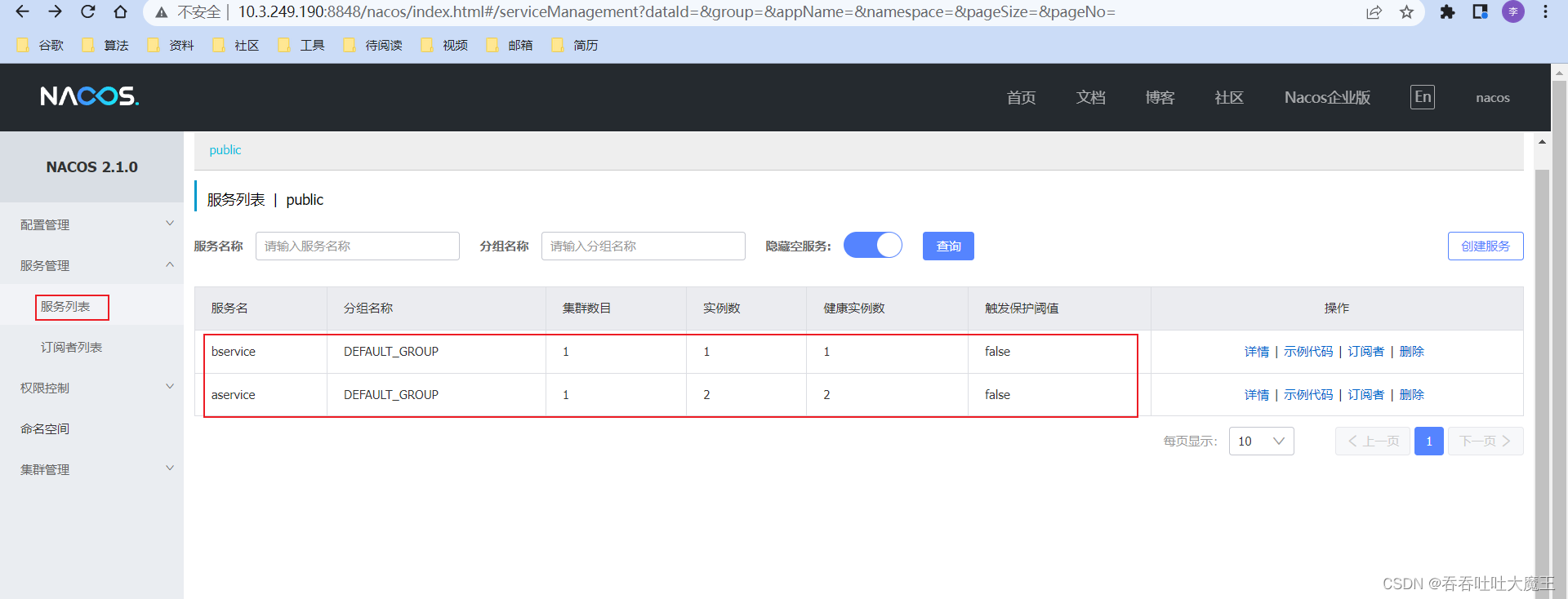Click the 查询 button

pos(948,246)
